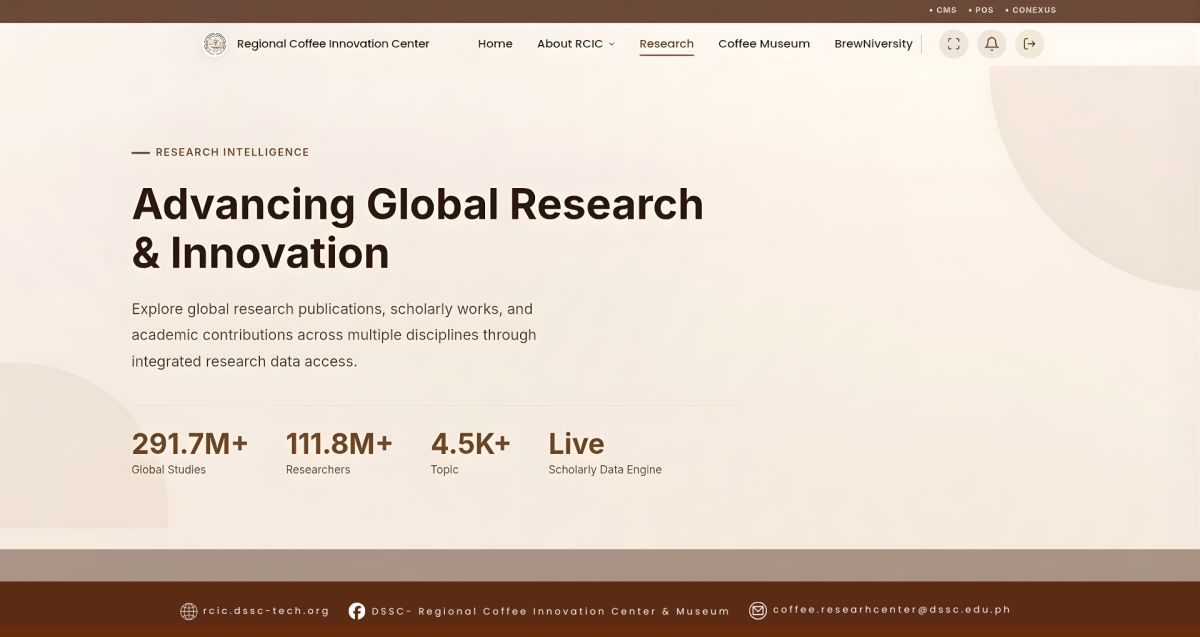This screenshot has width=1200, height=637.
Task: Open the About RCIC dropdown chevron
Action: (611, 44)
